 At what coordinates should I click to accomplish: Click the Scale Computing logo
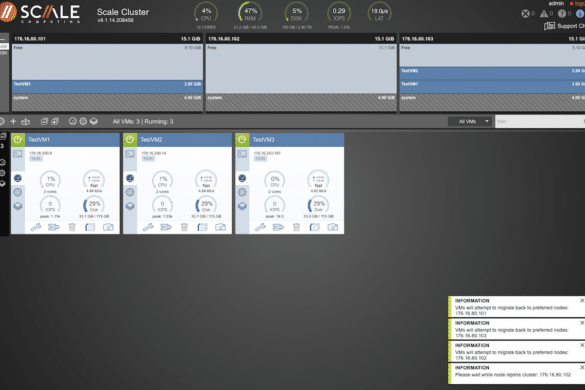(x=40, y=13)
